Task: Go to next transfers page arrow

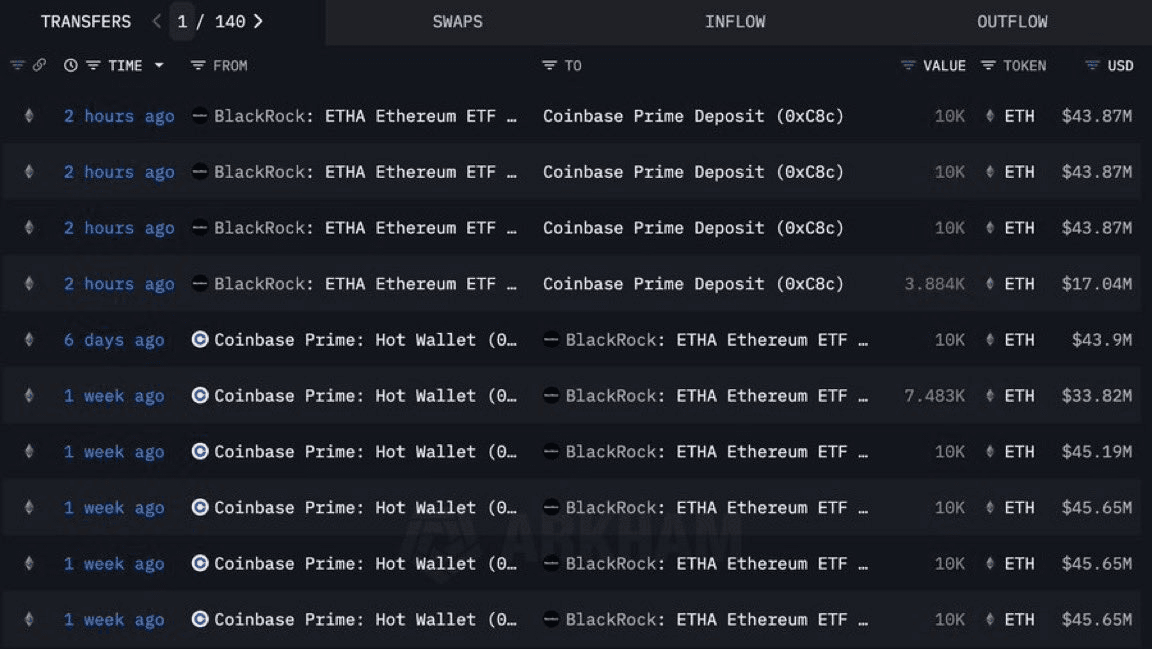Action: tap(258, 21)
